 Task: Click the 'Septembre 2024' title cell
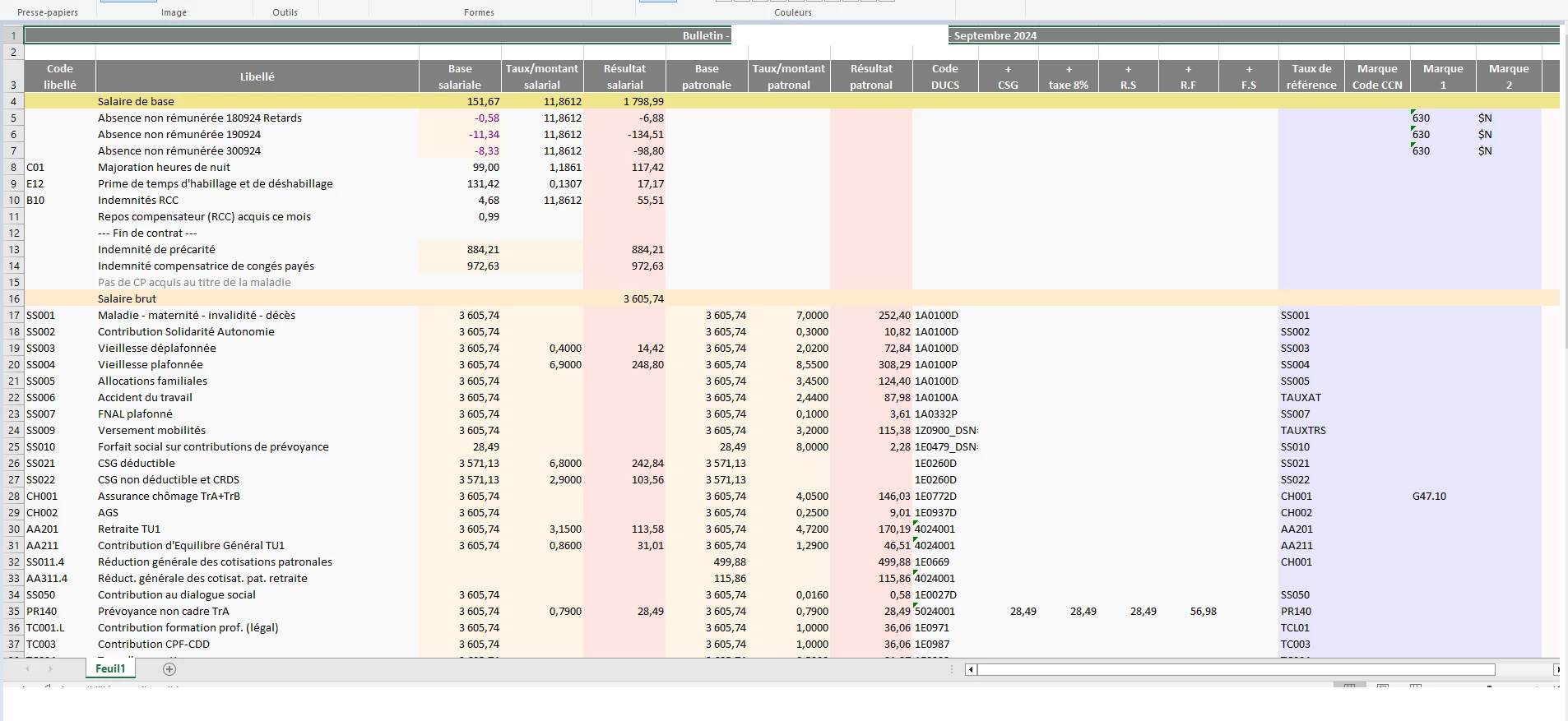995,36
